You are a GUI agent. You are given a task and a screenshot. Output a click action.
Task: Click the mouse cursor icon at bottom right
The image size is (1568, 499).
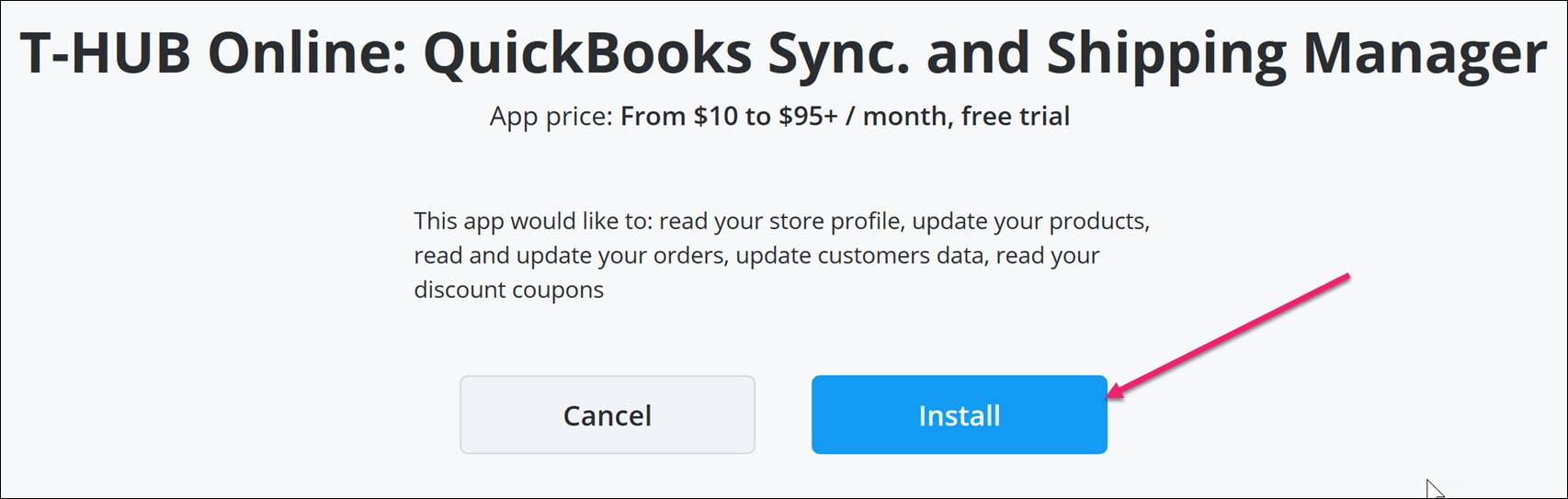(1435, 488)
